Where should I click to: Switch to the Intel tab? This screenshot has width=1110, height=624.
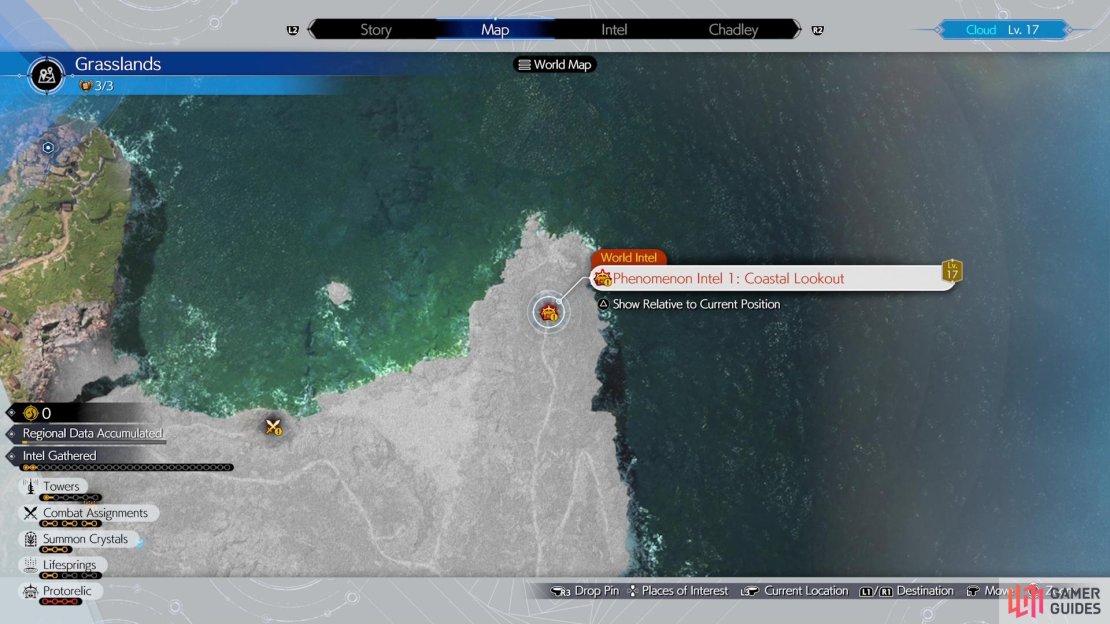tap(614, 30)
